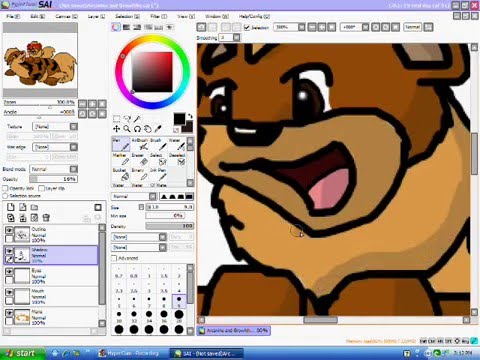Enable Opacity lock checkbox
Image resolution: width=480 pixels, height=360 pixels.
point(5,188)
